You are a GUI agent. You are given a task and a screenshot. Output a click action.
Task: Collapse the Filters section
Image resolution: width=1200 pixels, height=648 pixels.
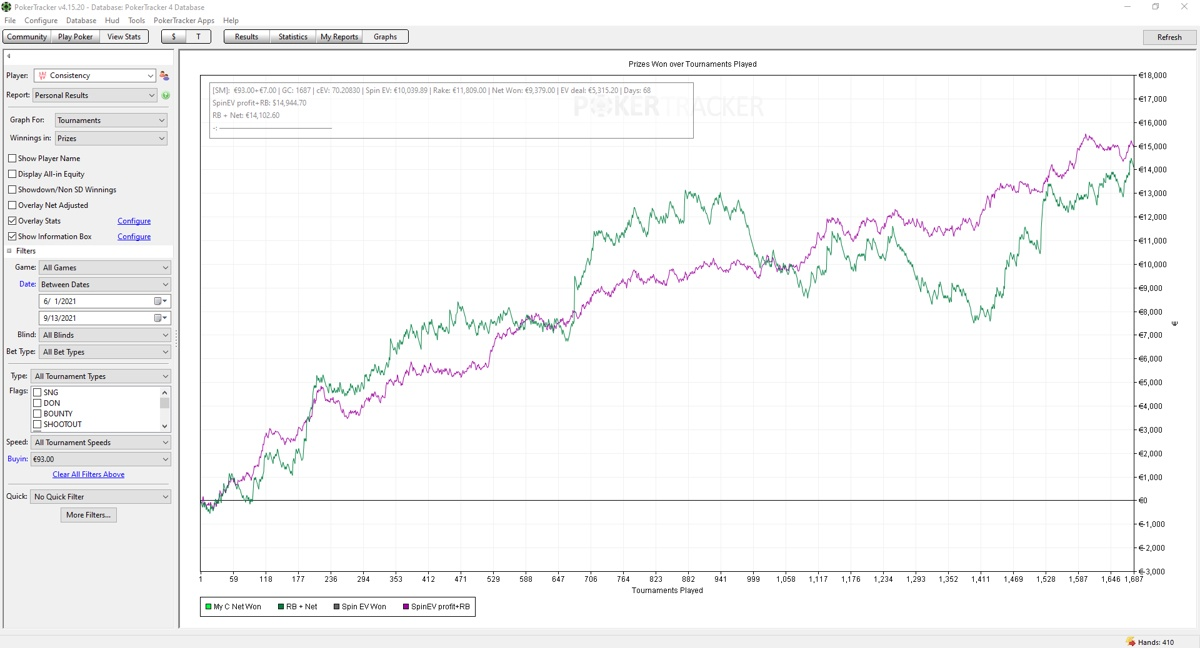(x=10, y=251)
